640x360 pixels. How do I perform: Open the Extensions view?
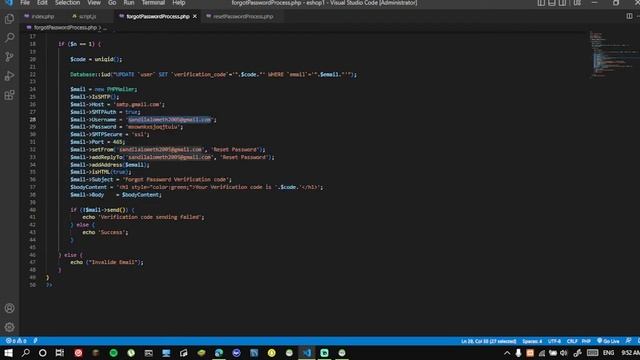tap(9, 95)
